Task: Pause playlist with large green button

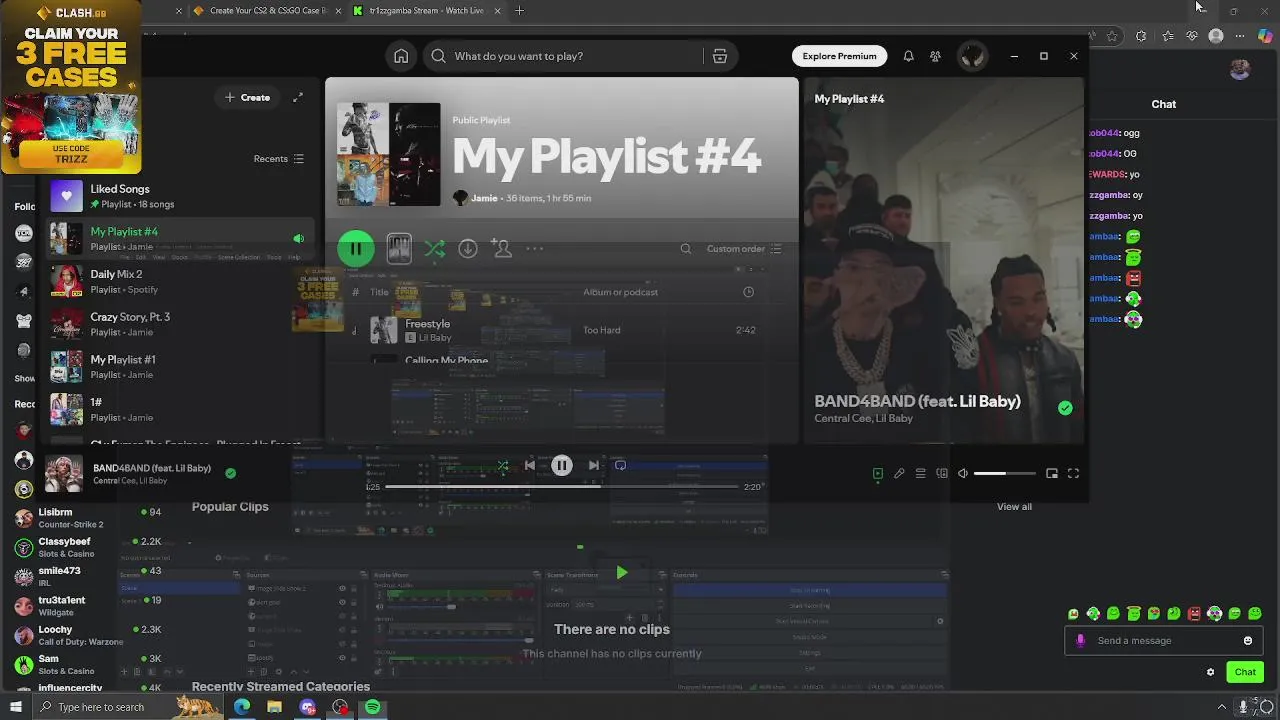Action: pyautogui.click(x=356, y=248)
